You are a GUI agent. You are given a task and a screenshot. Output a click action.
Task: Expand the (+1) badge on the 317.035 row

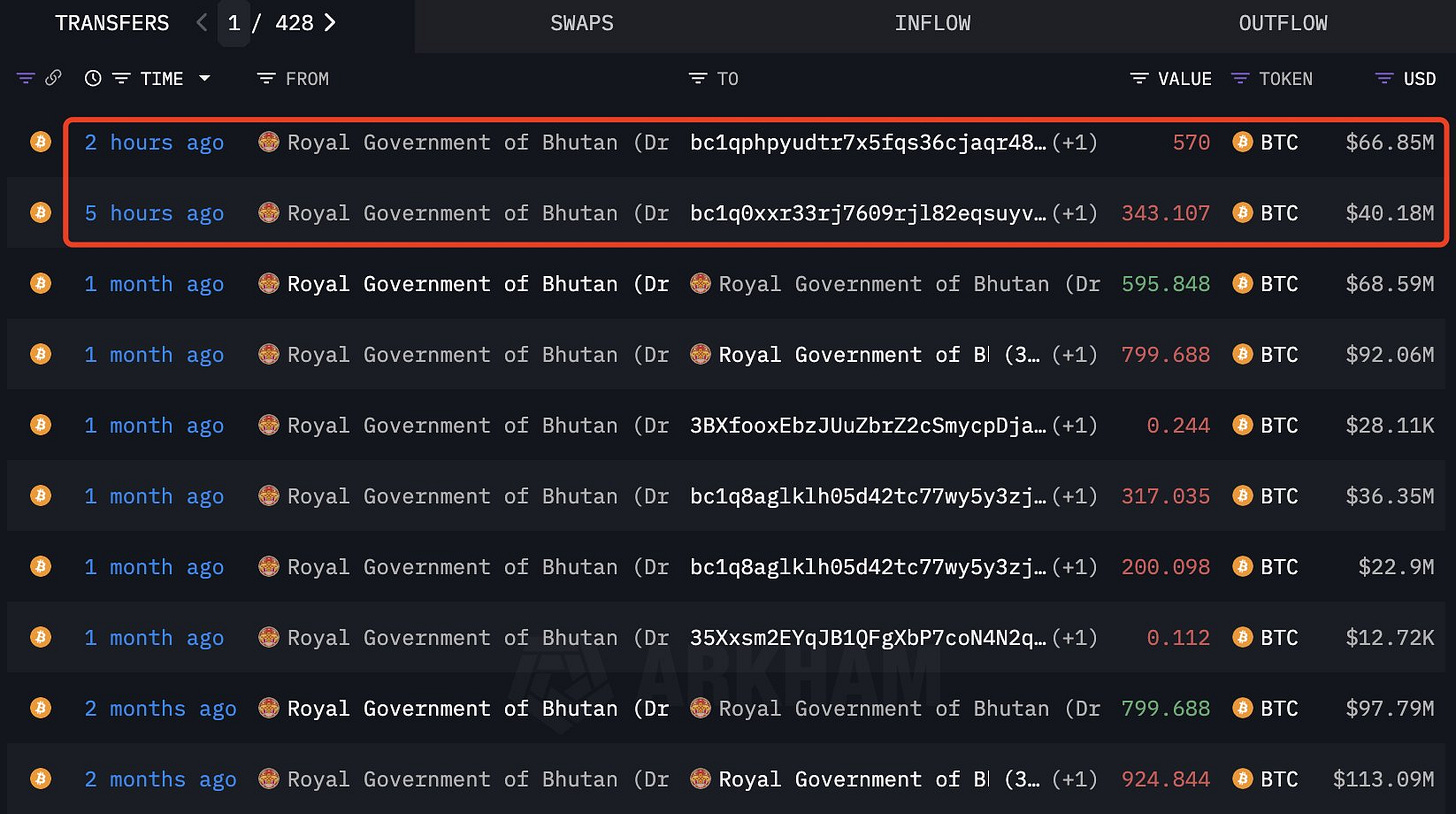tap(1075, 495)
